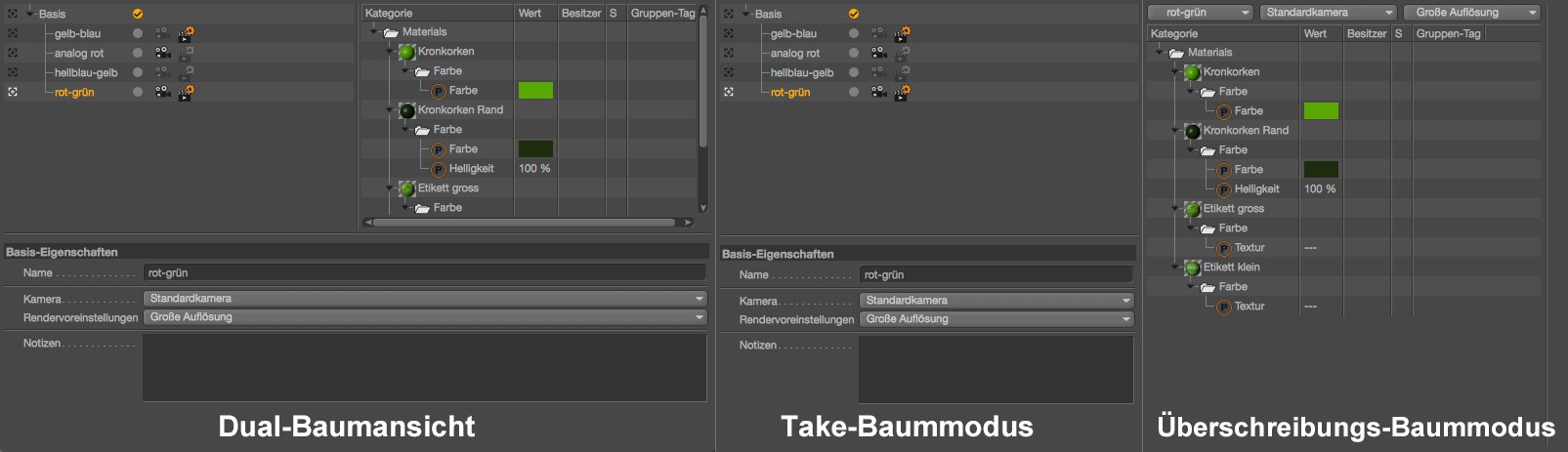Collapse Materials folder in Überschreibungs-Baummodus tree
Screen dimensions: 1568x452
pyautogui.click(x=1161, y=53)
